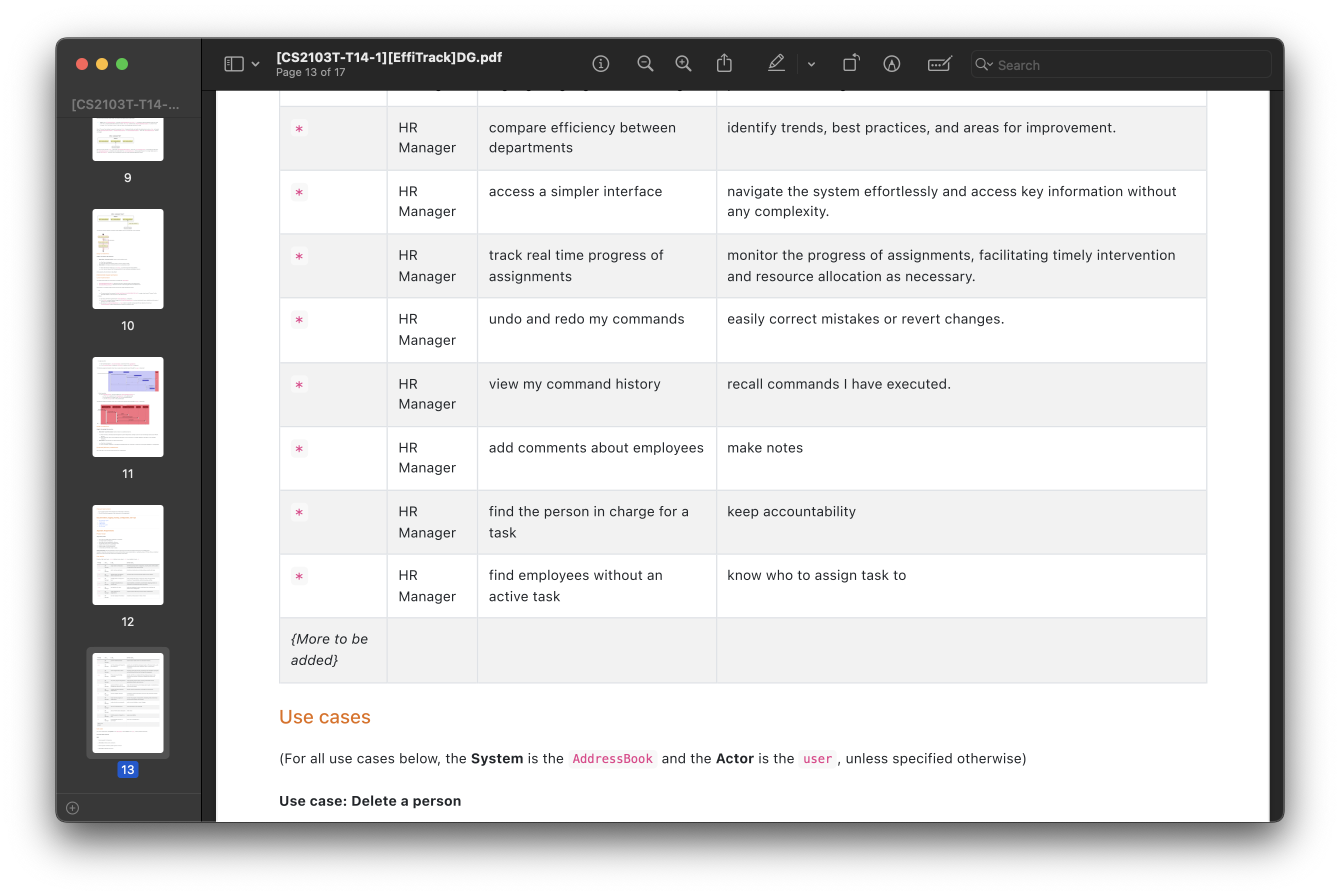This screenshot has height=896, width=1340.
Task: Click the Use cases heading
Action: coord(324,716)
